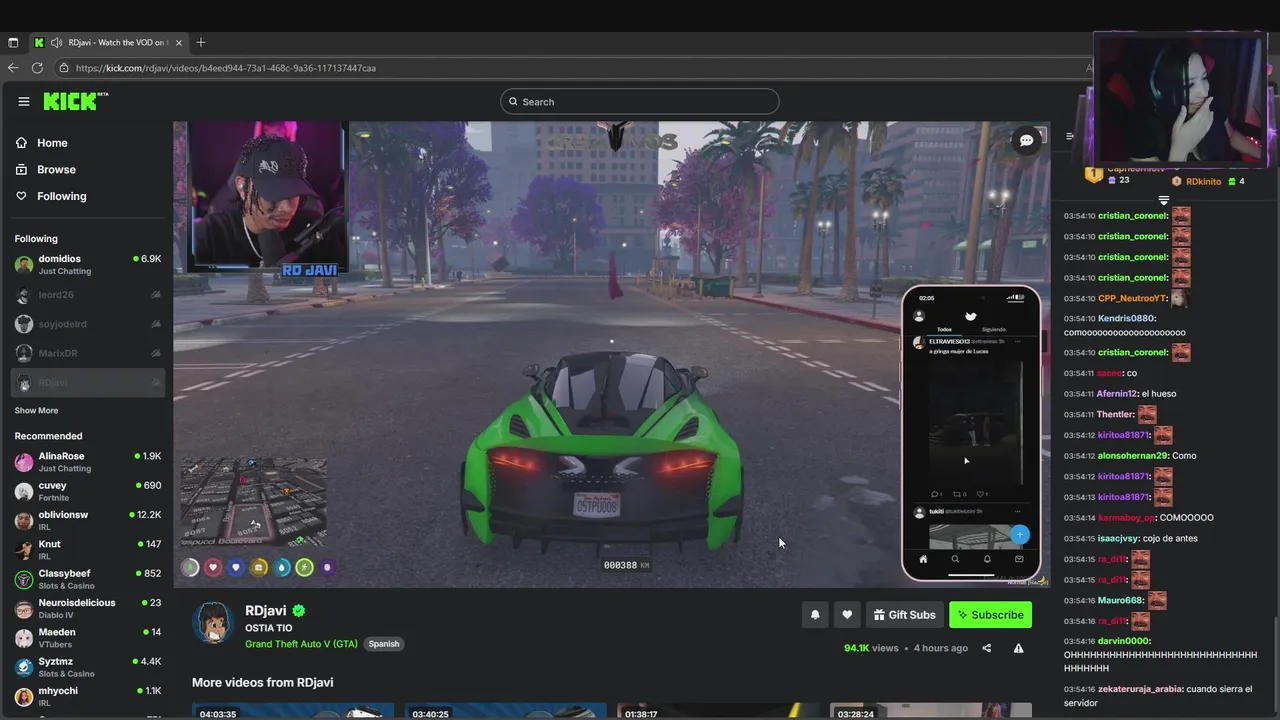
Task: Click the green Subscribe button
Action: pos(990,615)
